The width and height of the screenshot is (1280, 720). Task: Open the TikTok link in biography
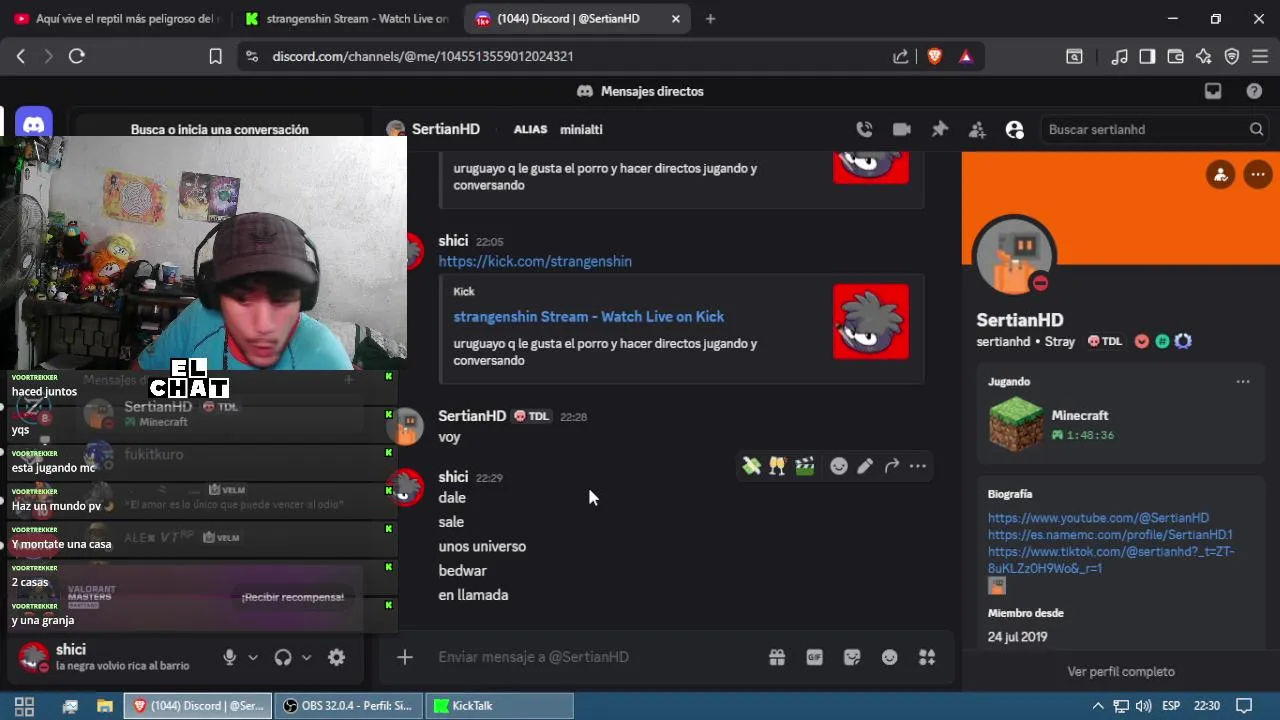click(x=1111, y=560)
